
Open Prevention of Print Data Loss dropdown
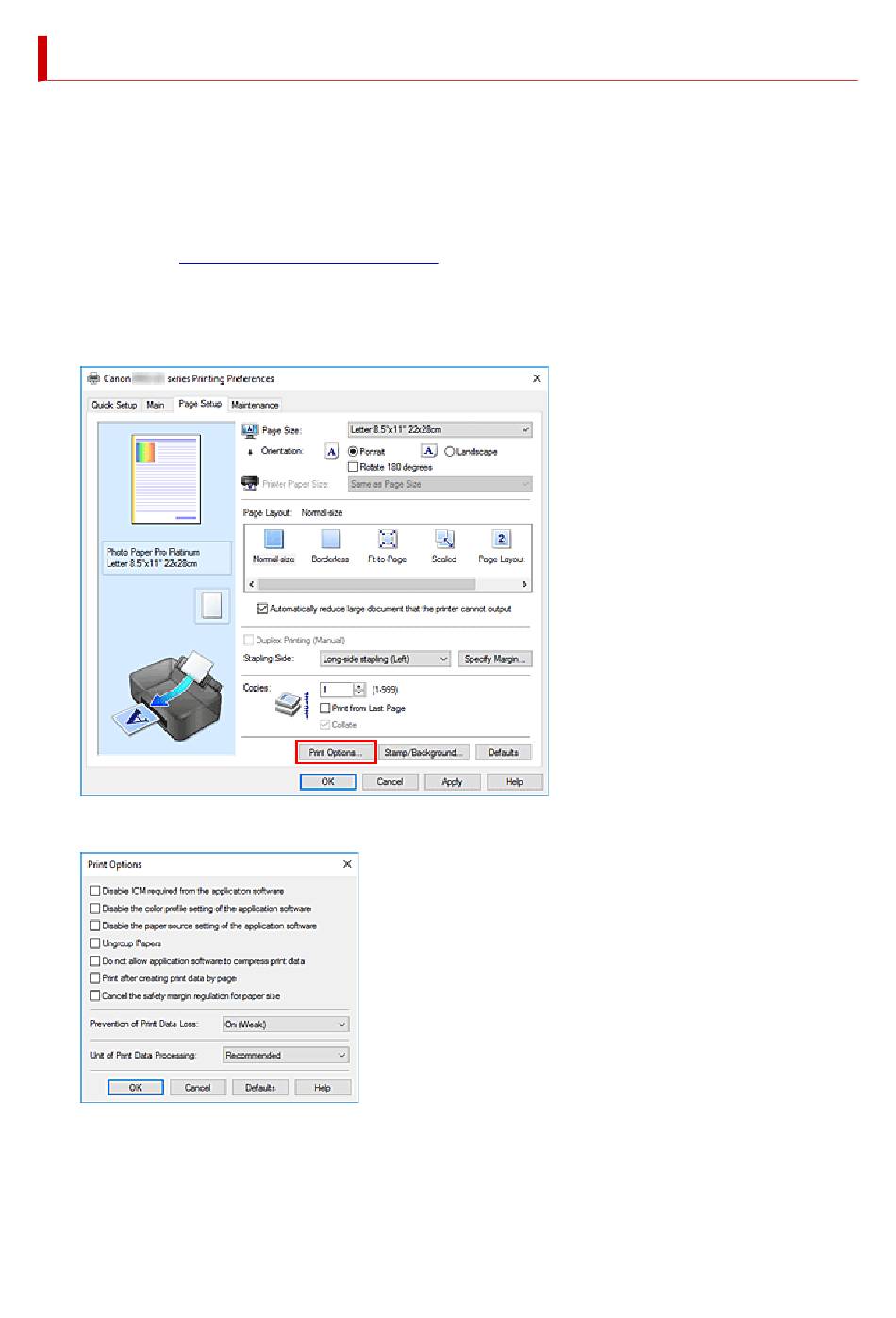(286, 1025)
